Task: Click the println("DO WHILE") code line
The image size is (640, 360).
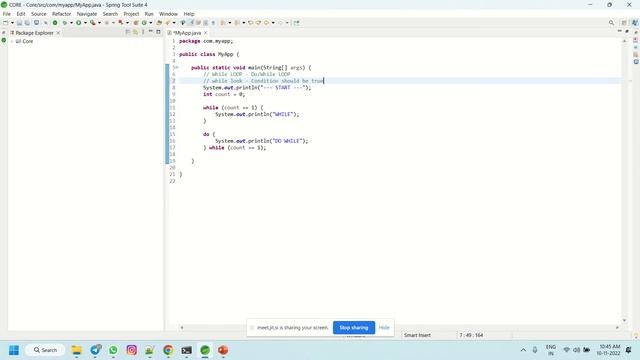Action: 262,141
